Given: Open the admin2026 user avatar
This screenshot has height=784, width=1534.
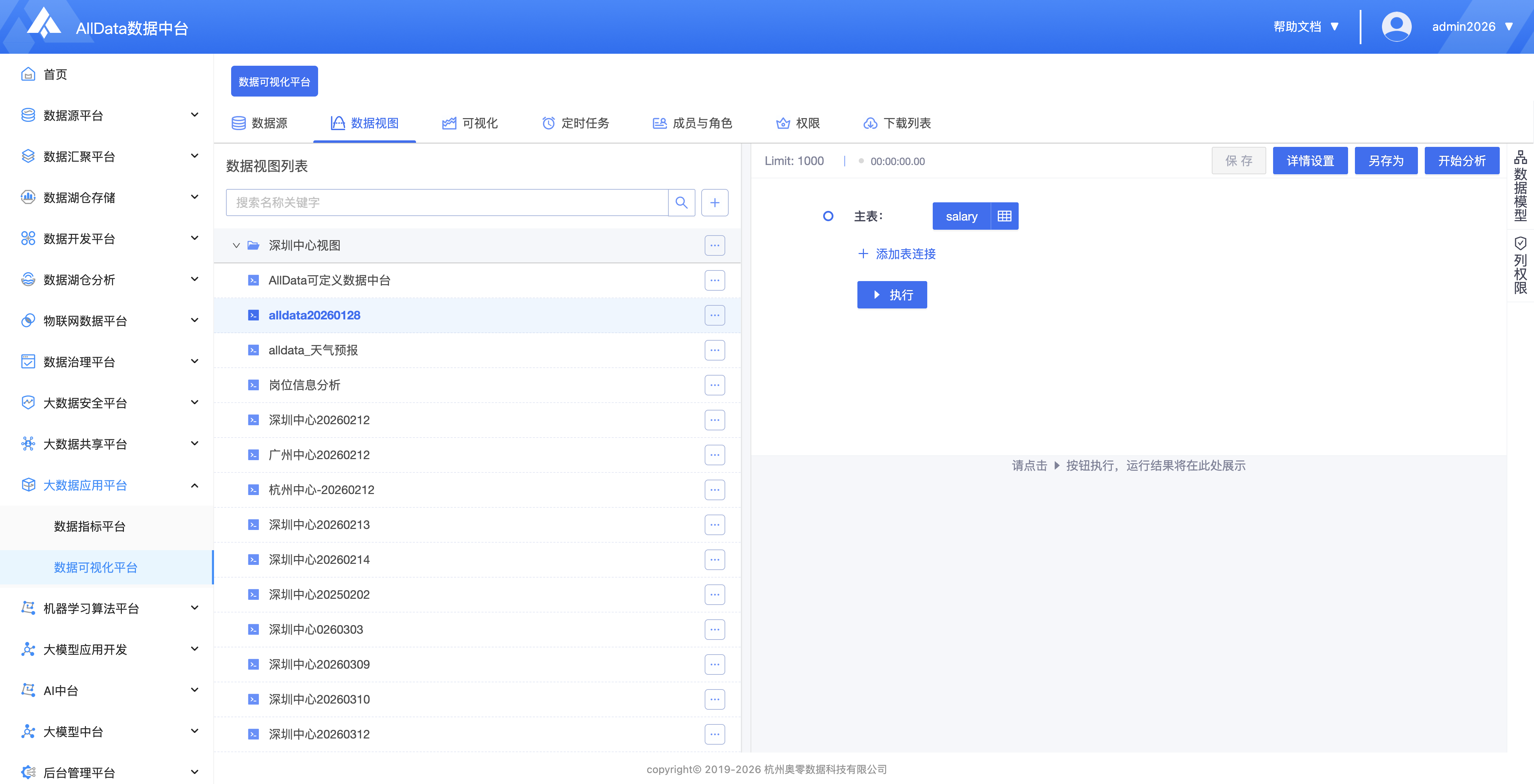Looking at the screenshot, I should tap(1396, 27).
